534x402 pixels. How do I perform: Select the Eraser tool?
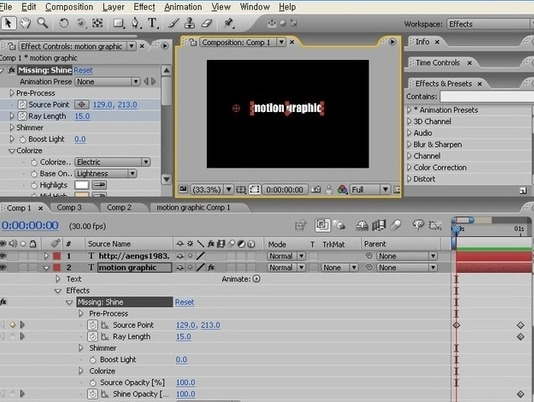[x=207, y=23]
